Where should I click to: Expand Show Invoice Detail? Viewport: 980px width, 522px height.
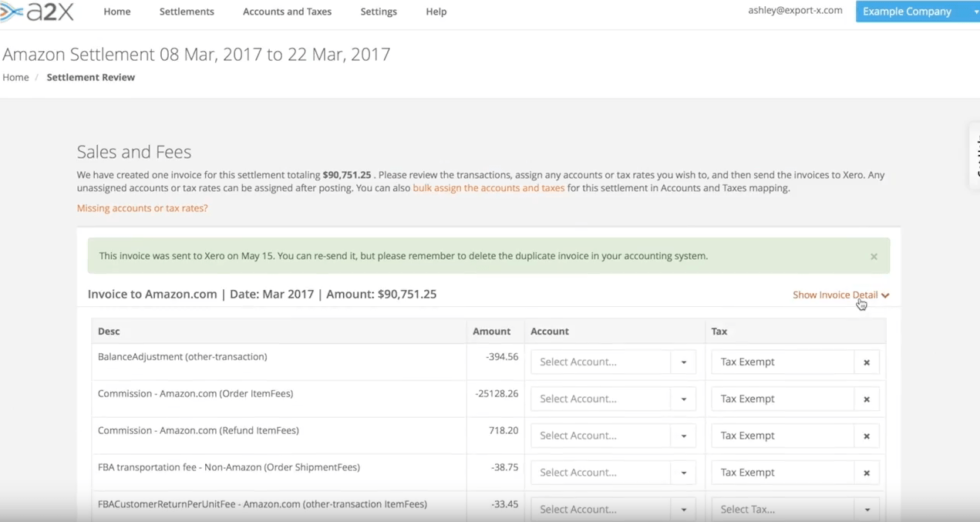841,294
